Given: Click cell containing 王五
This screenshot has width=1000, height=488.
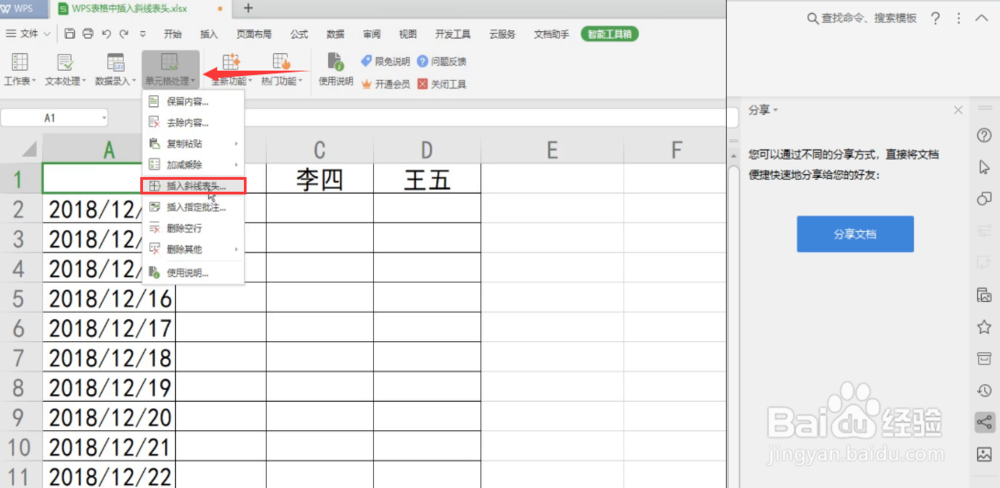Looking at the screenshot, I should pyautogui.click(x=427, y=180).
